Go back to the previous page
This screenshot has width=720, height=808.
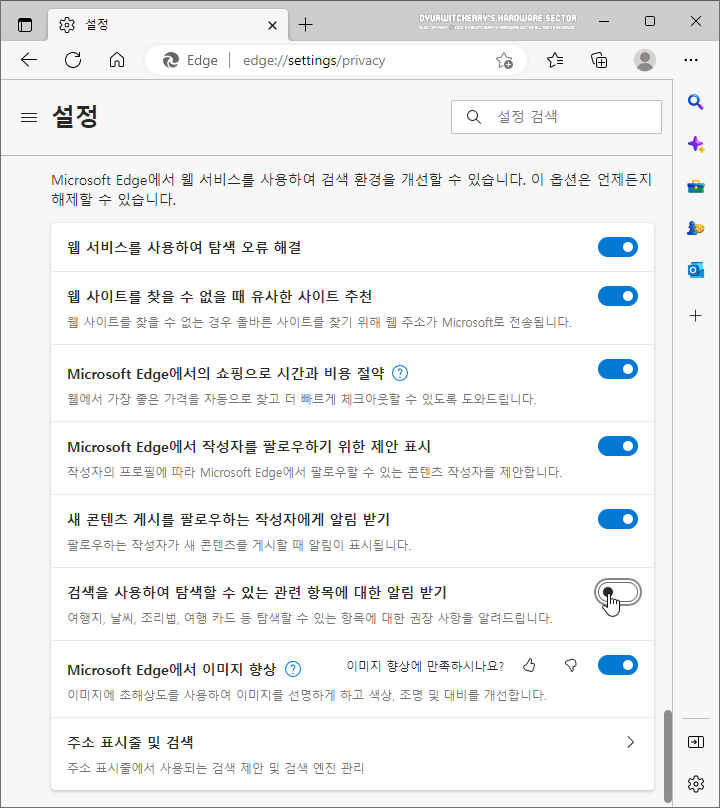click(29, 60)
